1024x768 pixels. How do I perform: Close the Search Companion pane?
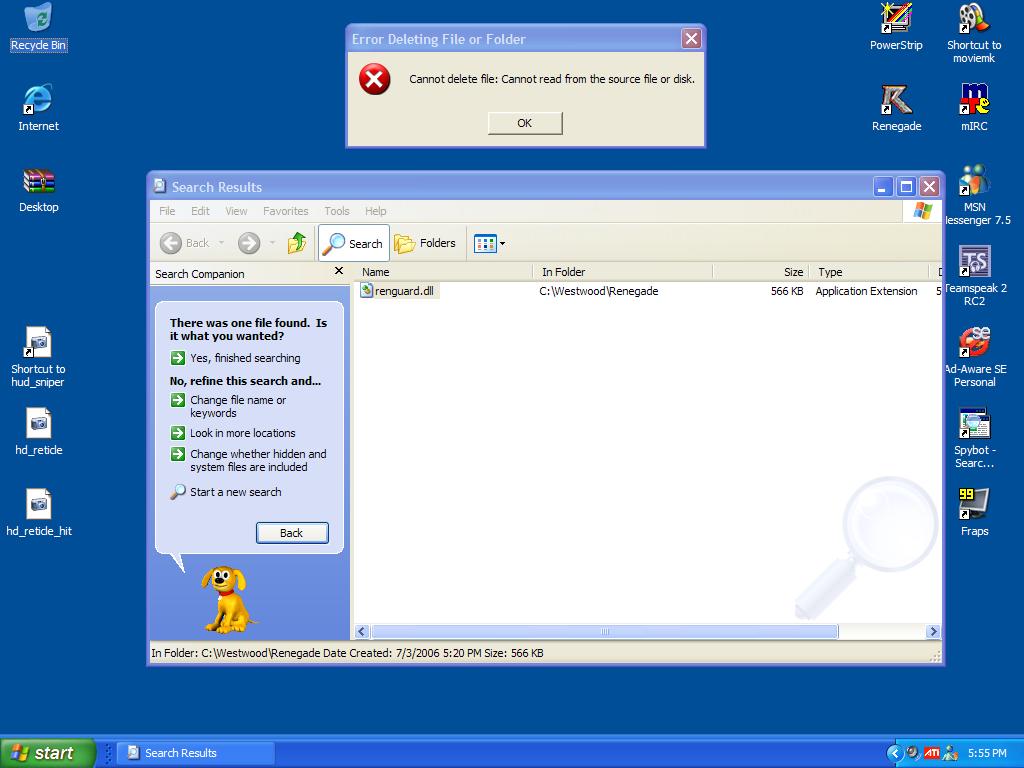(338, 271)
